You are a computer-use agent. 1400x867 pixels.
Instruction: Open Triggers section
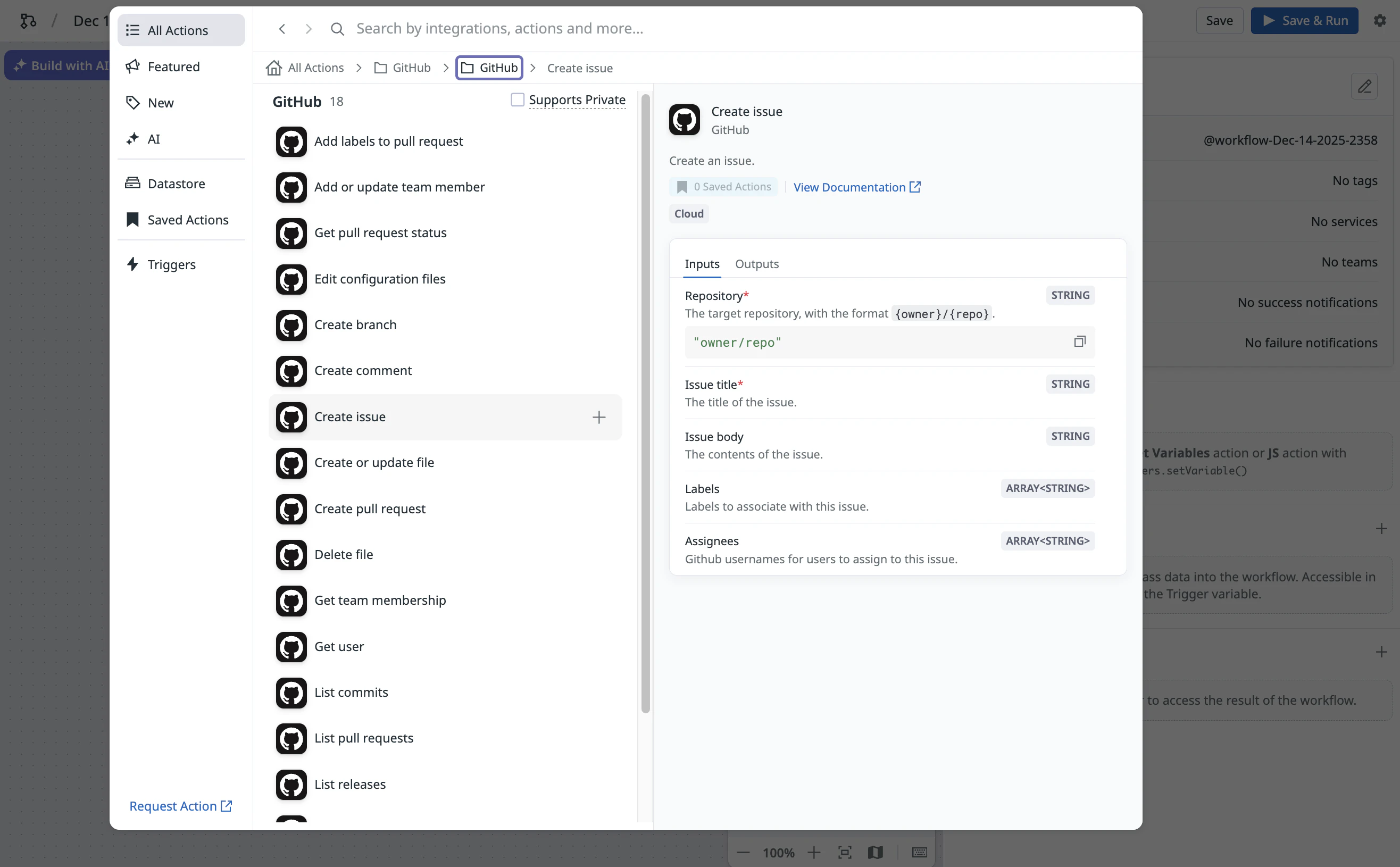[181, 264]
